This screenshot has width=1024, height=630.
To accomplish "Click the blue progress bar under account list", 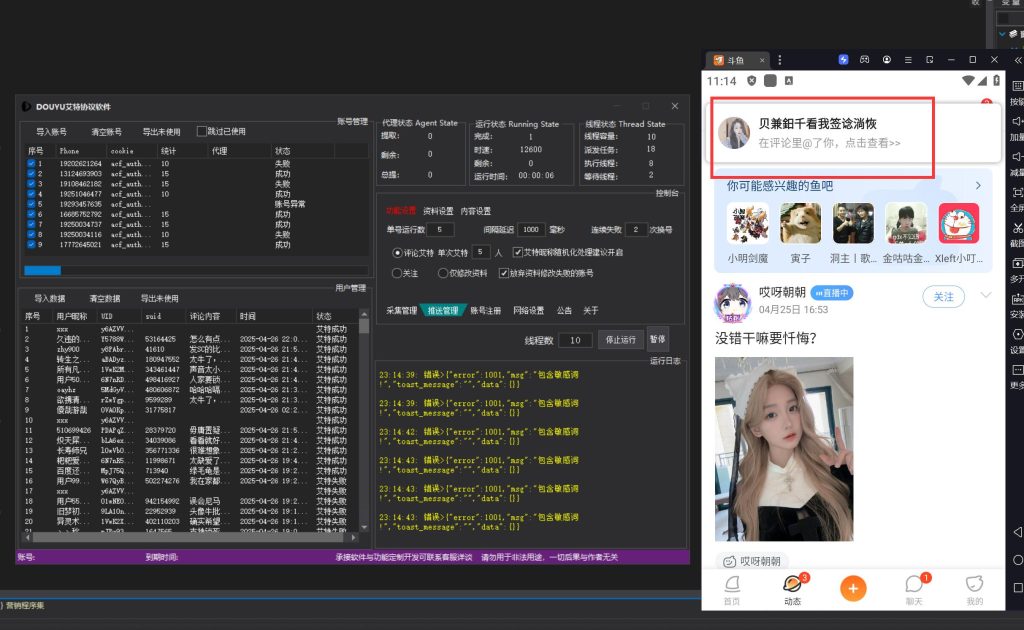I will tap(42, 270).
